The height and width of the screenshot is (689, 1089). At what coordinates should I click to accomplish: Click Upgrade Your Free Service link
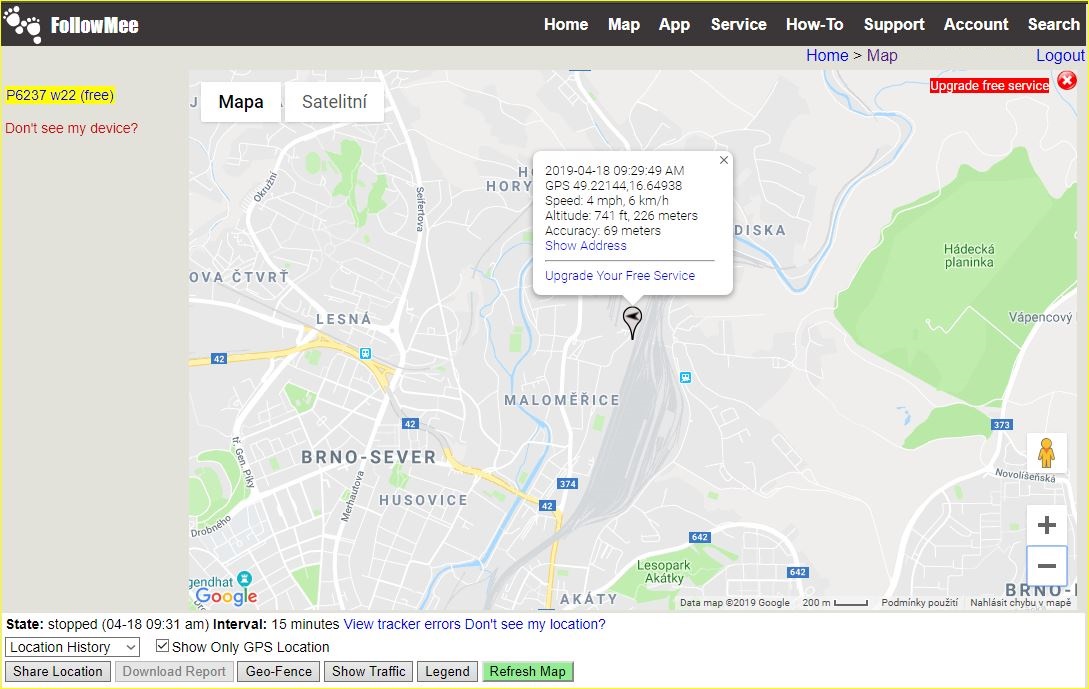pyautogui.click(x=620, y=276)
